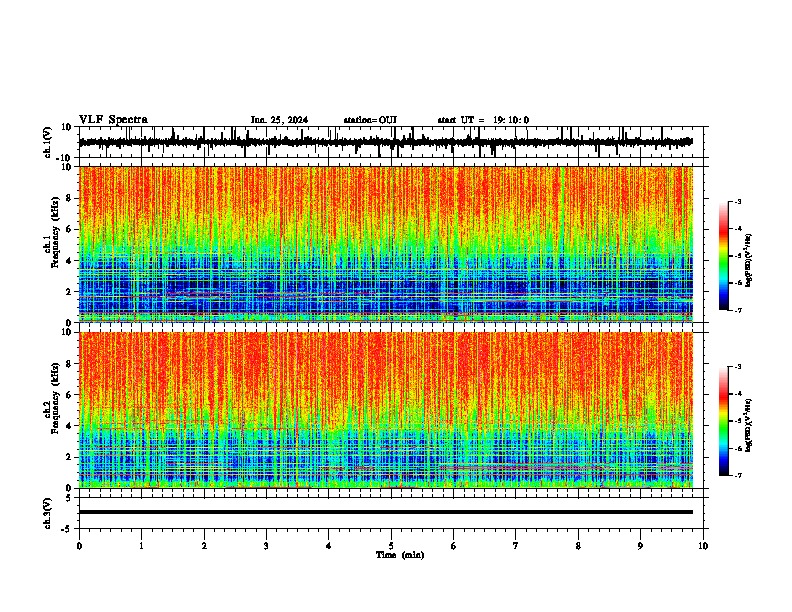Click the ch.3(V) axis label

[x=48, y=513]
